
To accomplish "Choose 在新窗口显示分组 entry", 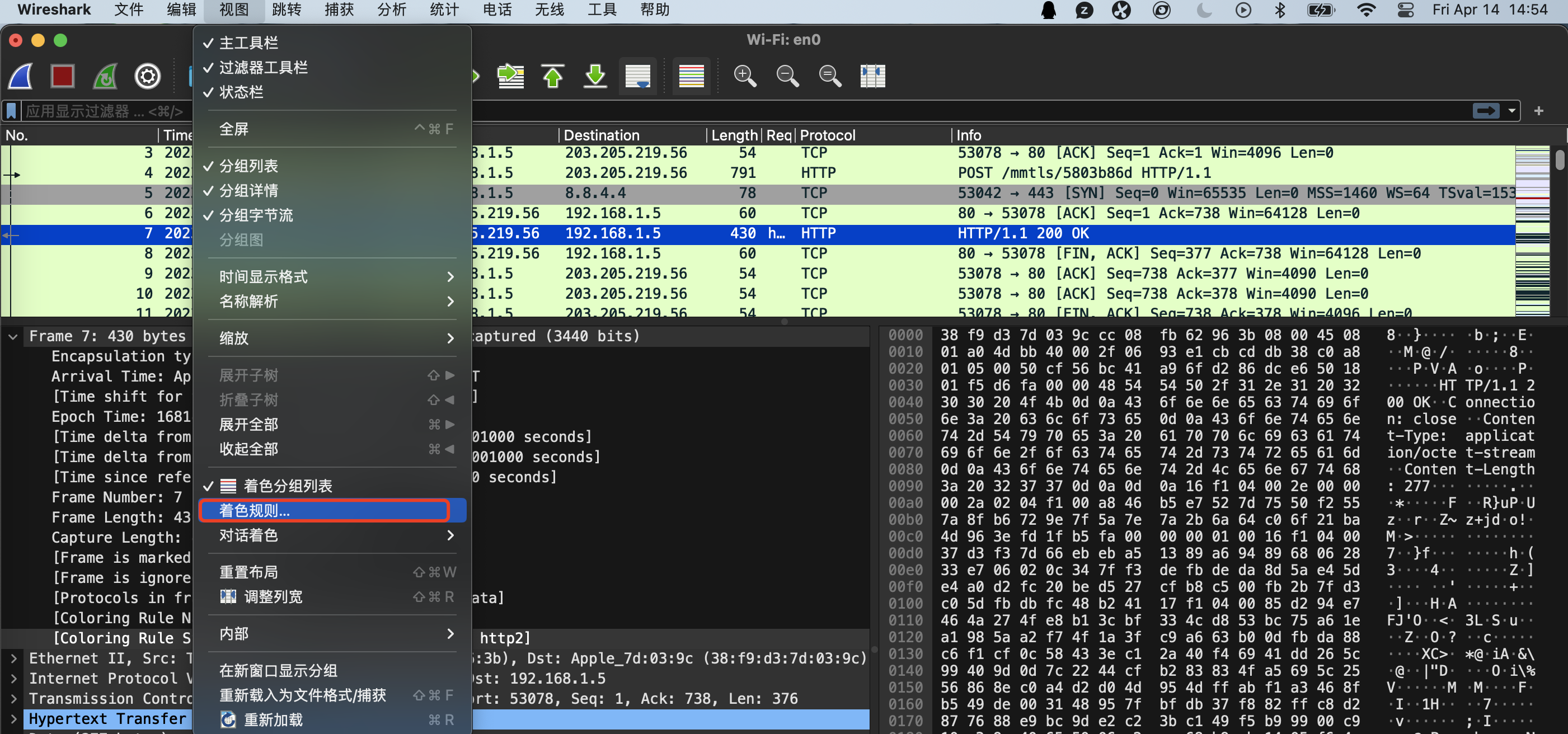I will [332, 671].
